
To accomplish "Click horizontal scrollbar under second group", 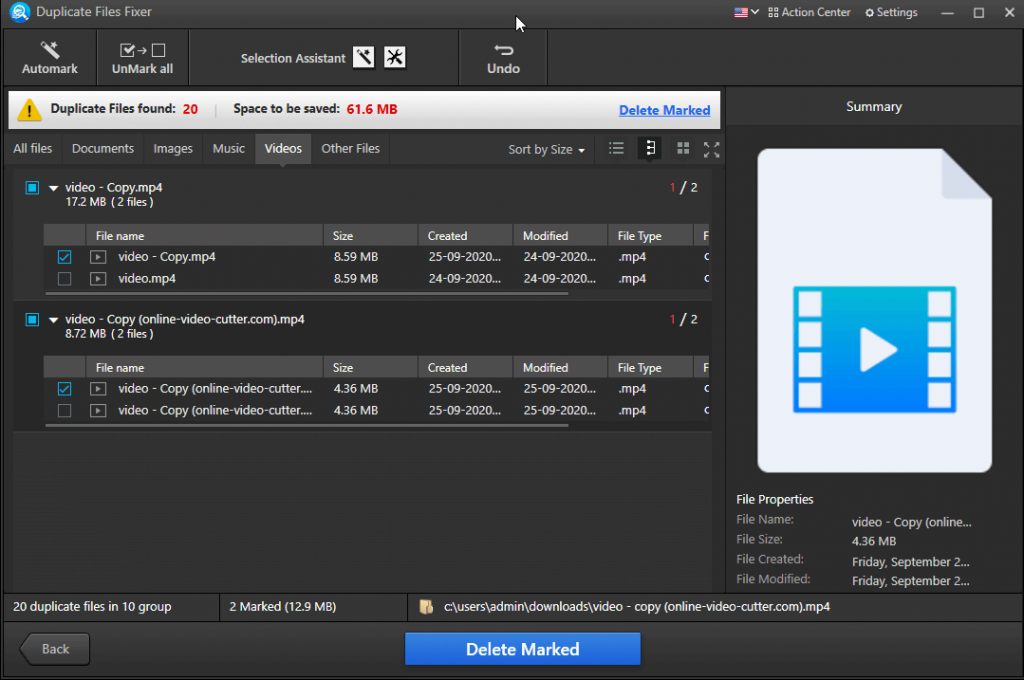I will (x=307, y=426).
